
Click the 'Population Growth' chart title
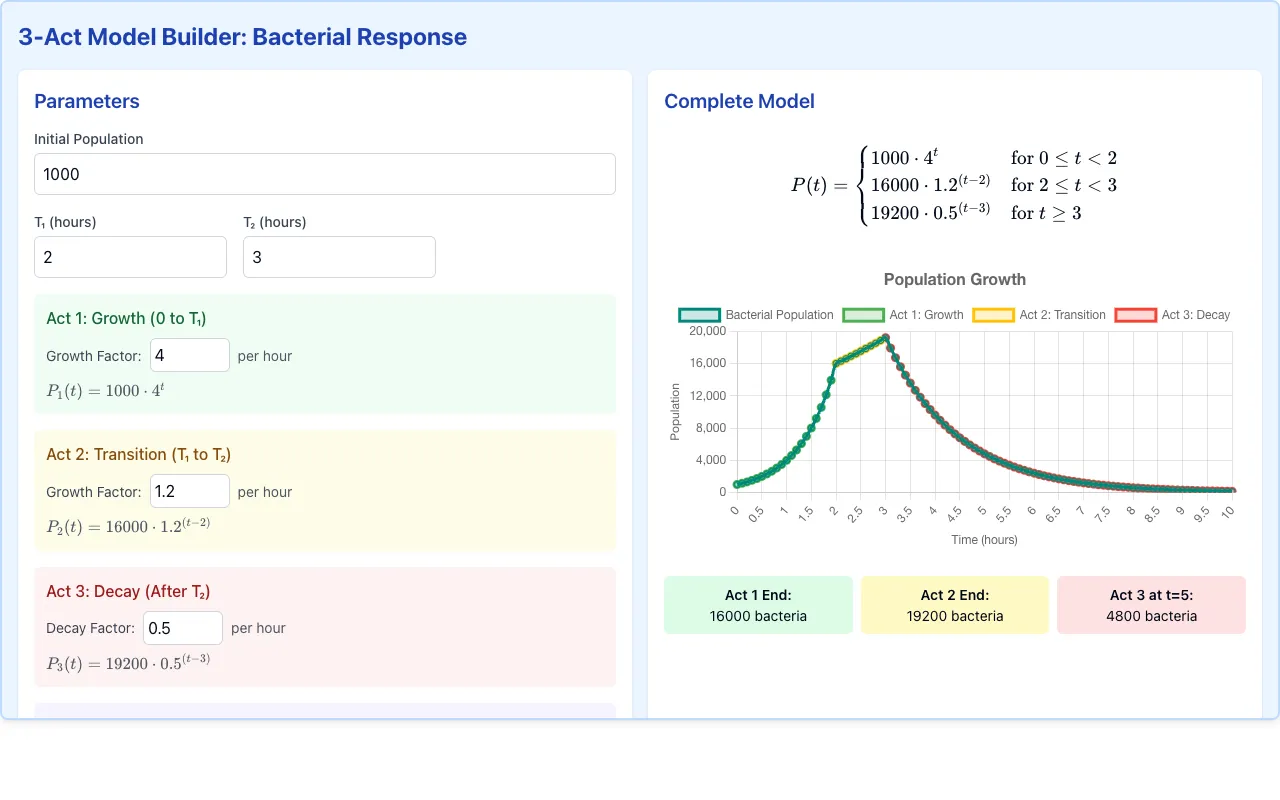pos(955,279)
